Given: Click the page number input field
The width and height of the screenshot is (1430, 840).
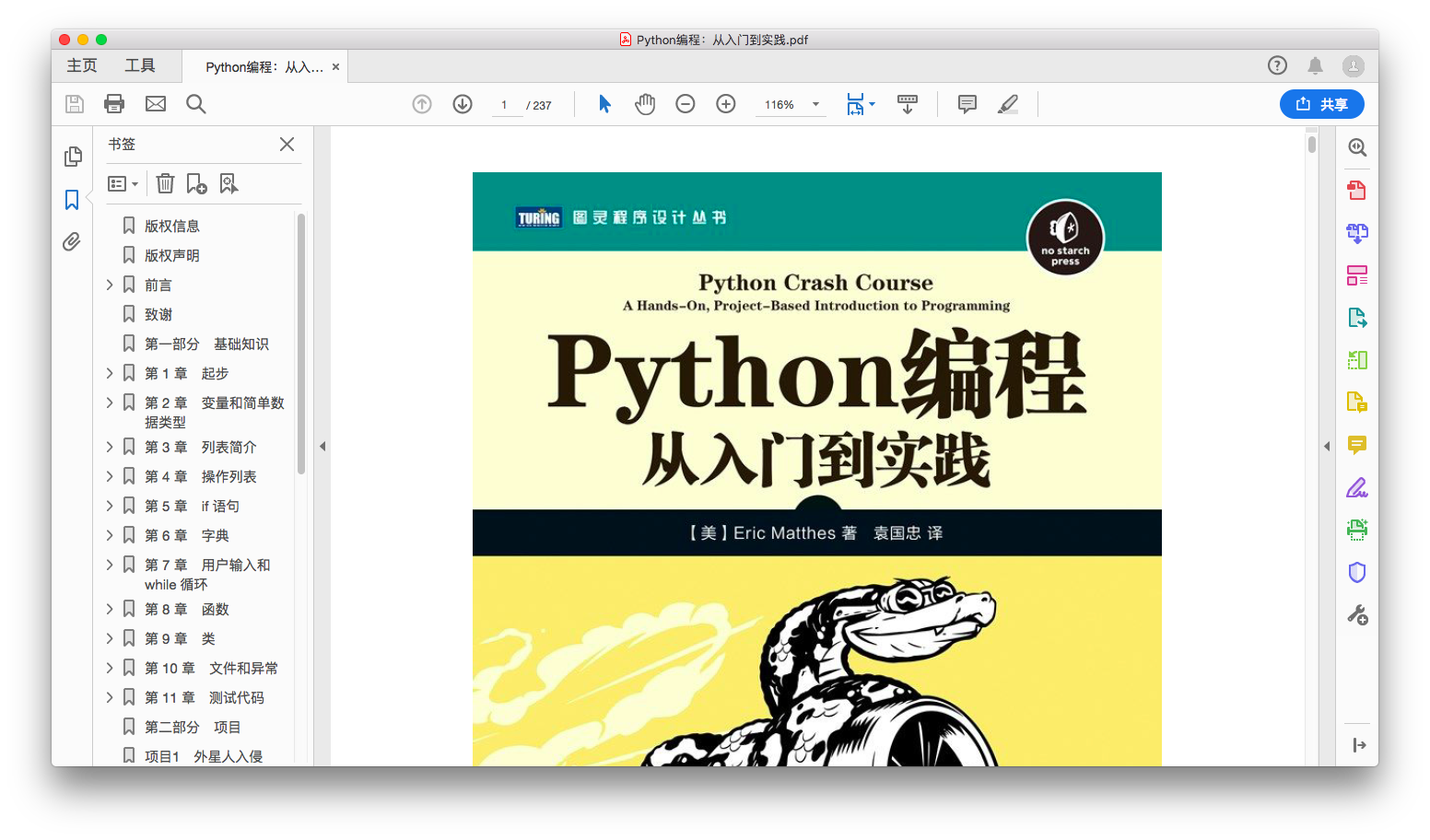Looking at the screenshot, I should coord(505,105).
